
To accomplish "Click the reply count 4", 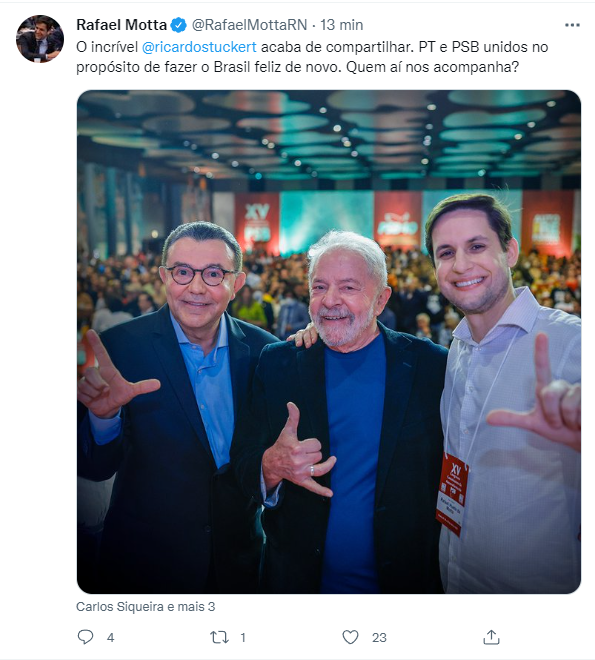I will click(x=110, y=638).
